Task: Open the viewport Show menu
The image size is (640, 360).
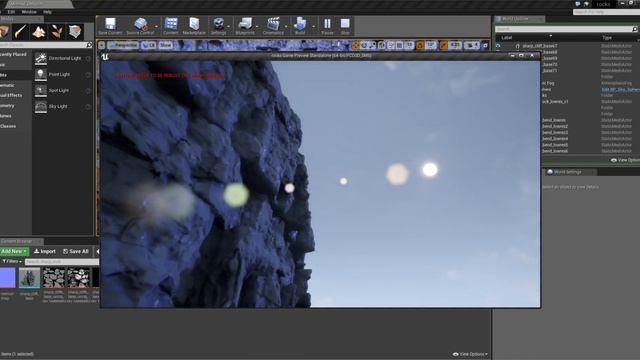Action: click(x=165, y=45)
